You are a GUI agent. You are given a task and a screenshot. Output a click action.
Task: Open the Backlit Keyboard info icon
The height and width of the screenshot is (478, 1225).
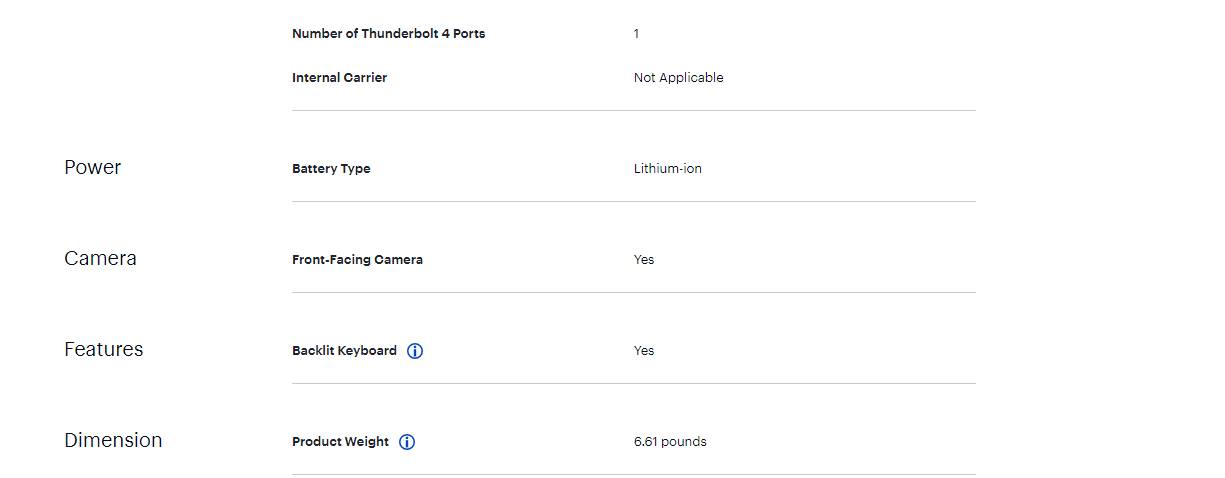(x=415, y=351)
